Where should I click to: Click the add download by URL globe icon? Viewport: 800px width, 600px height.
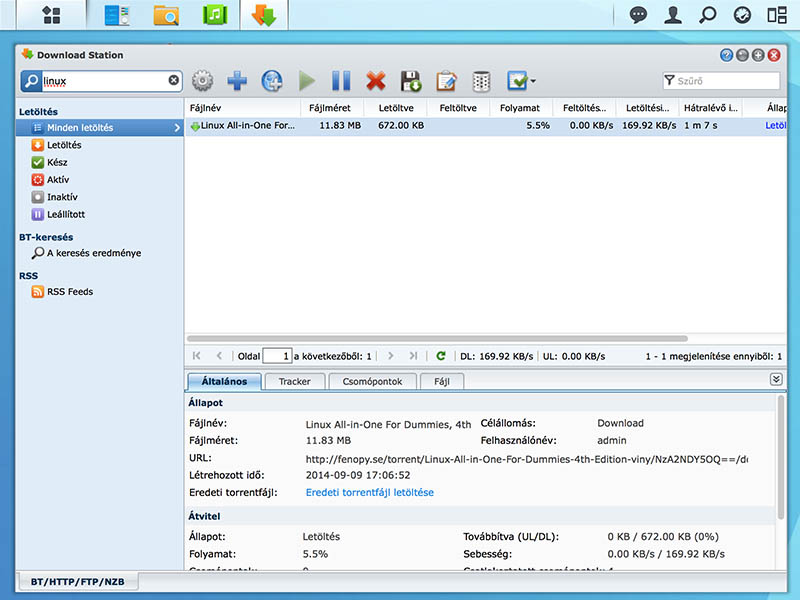[x=271, y=81]
